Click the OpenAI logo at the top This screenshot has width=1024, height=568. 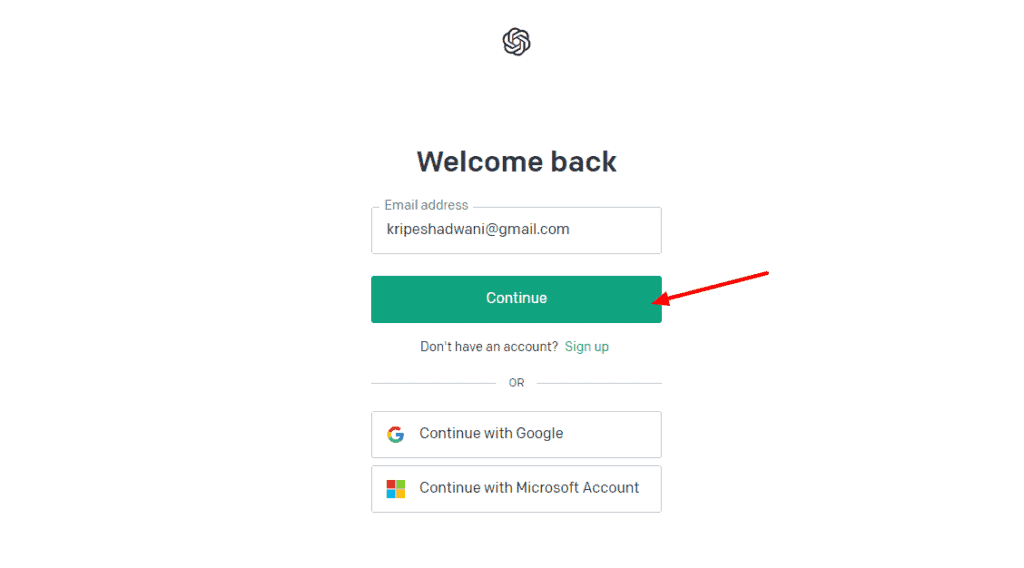(516, 42)
